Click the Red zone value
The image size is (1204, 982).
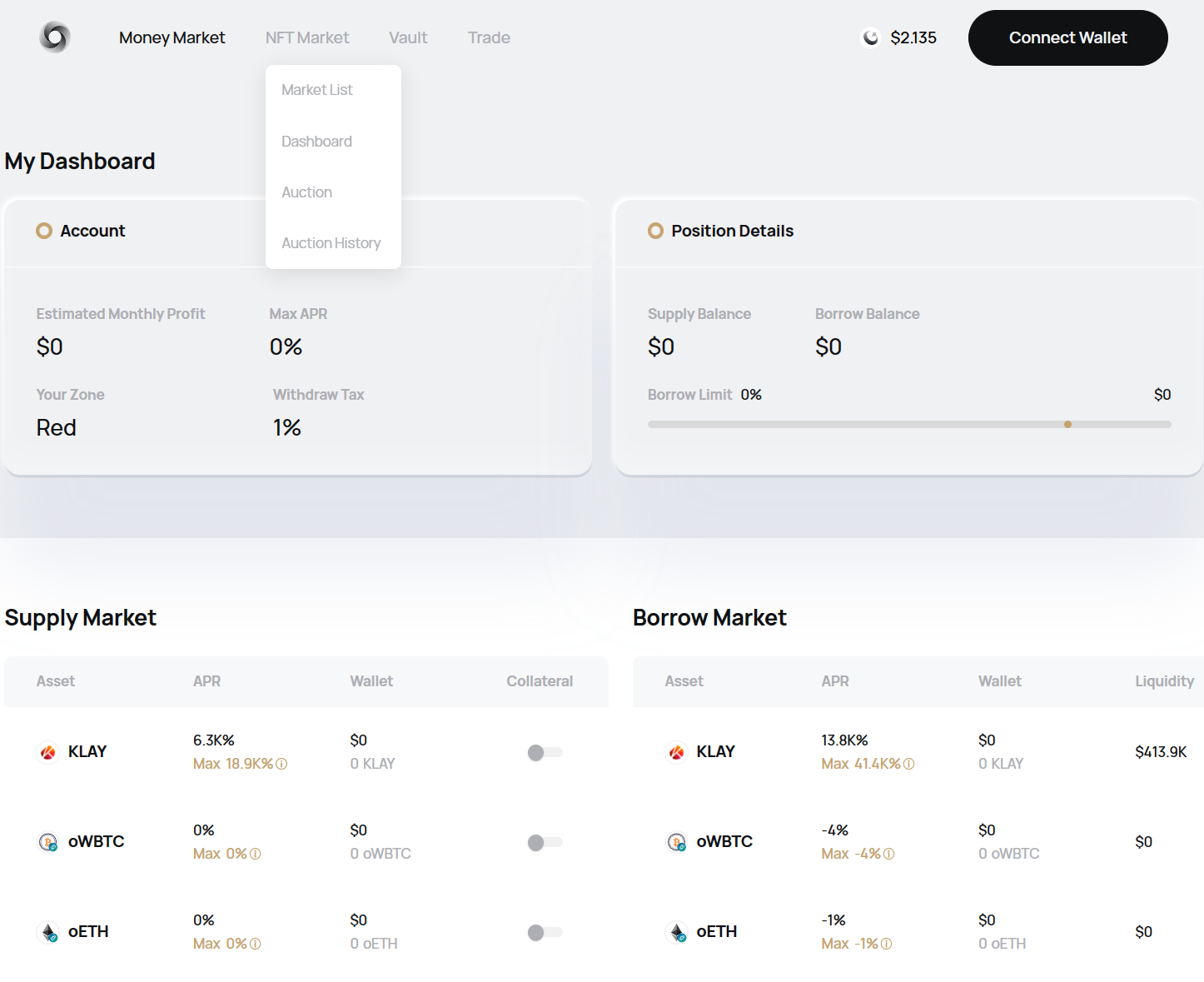coord(56,428)
